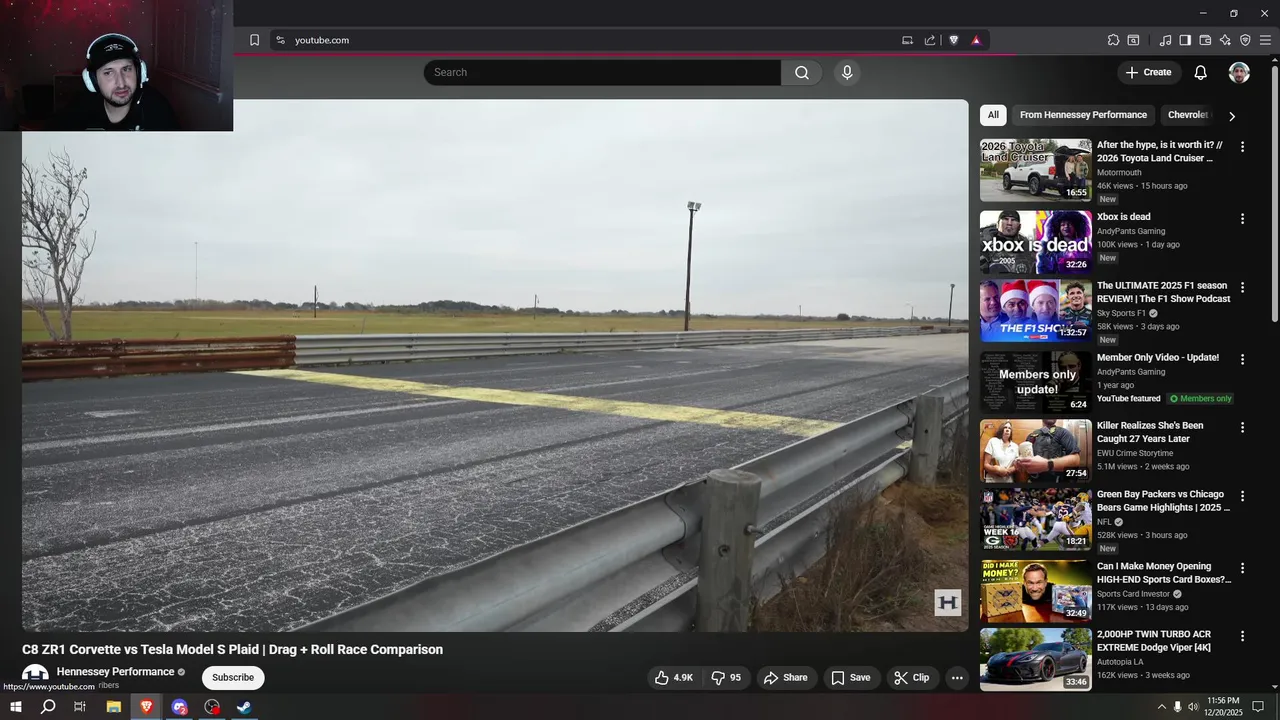1280x720 pixels.
Task: Open YouTube notifications bell
Action: tap(1201, 72)
